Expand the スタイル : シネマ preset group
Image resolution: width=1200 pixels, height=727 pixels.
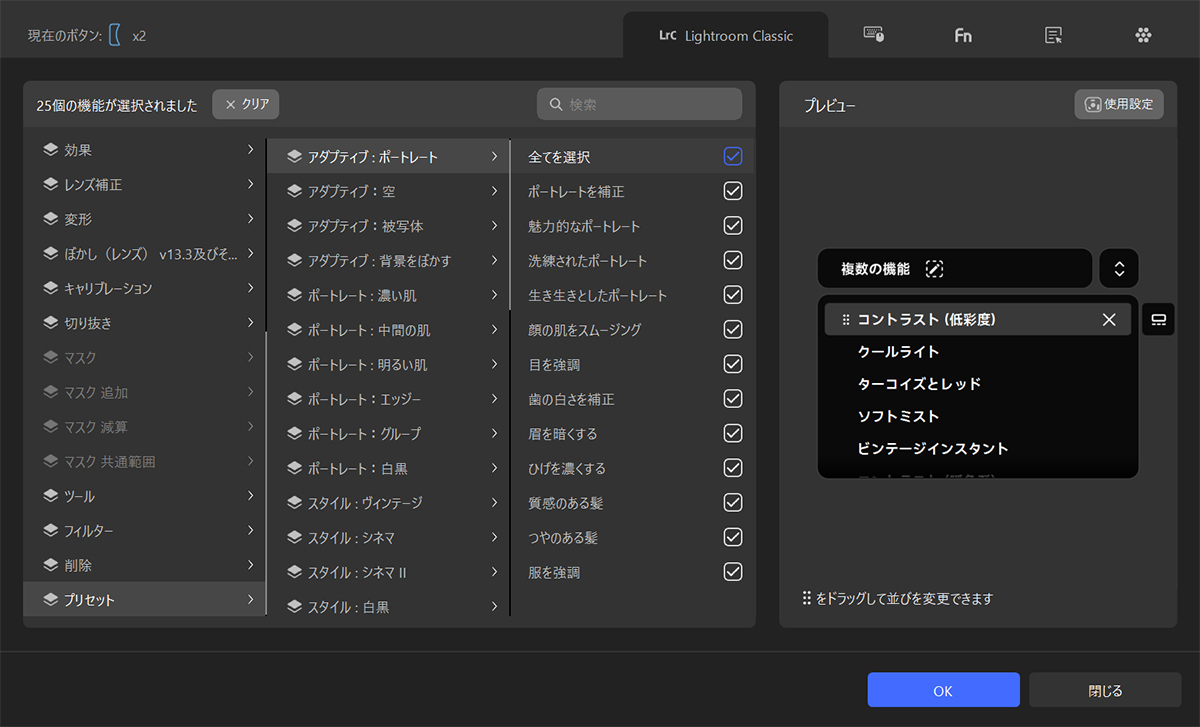(494, 538)
